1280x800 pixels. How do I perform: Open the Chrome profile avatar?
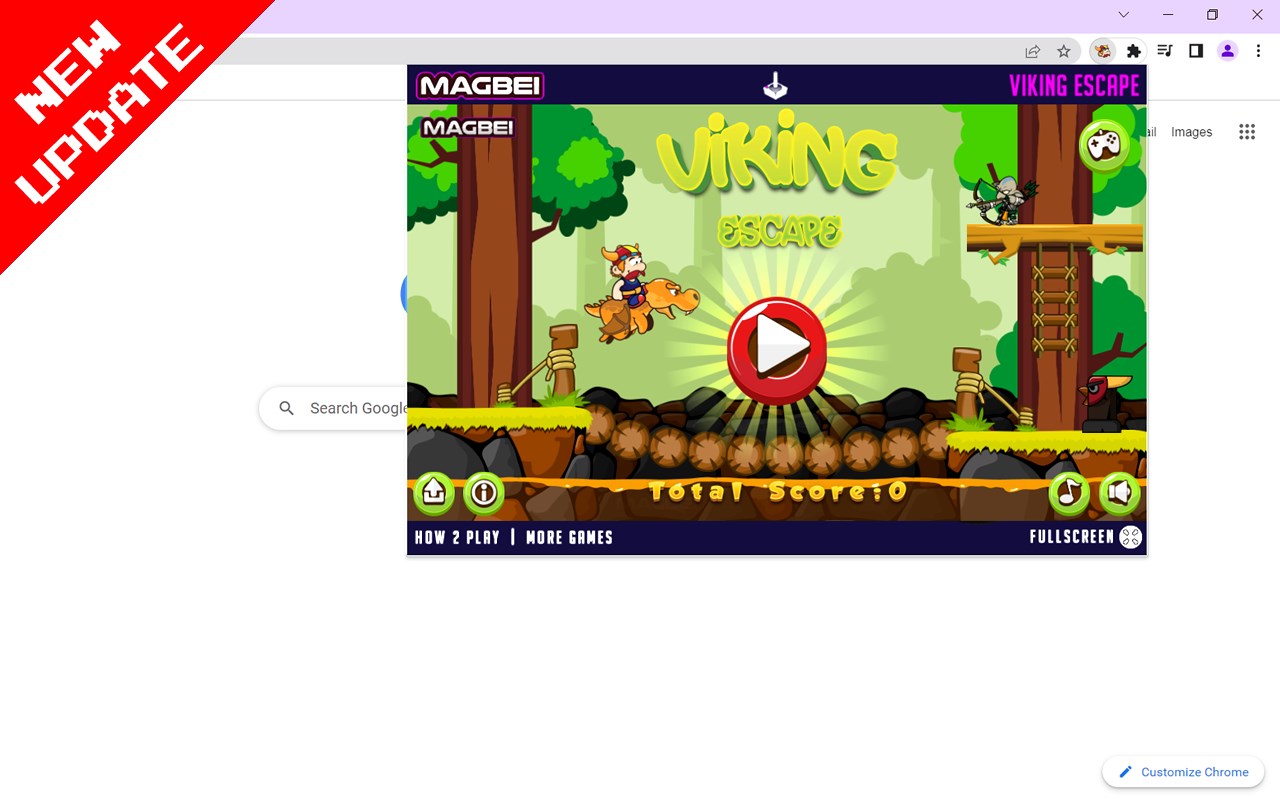[1228, 51]
